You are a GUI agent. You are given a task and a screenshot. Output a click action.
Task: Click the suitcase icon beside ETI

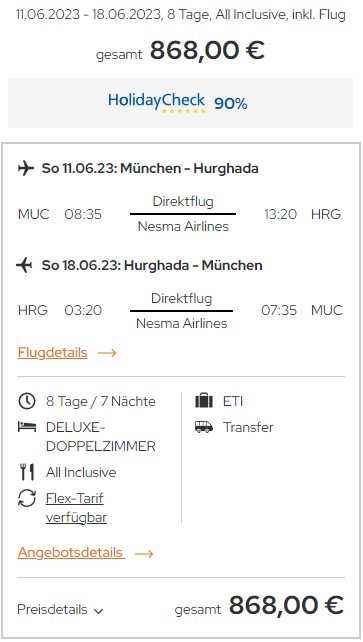[204, 400]
